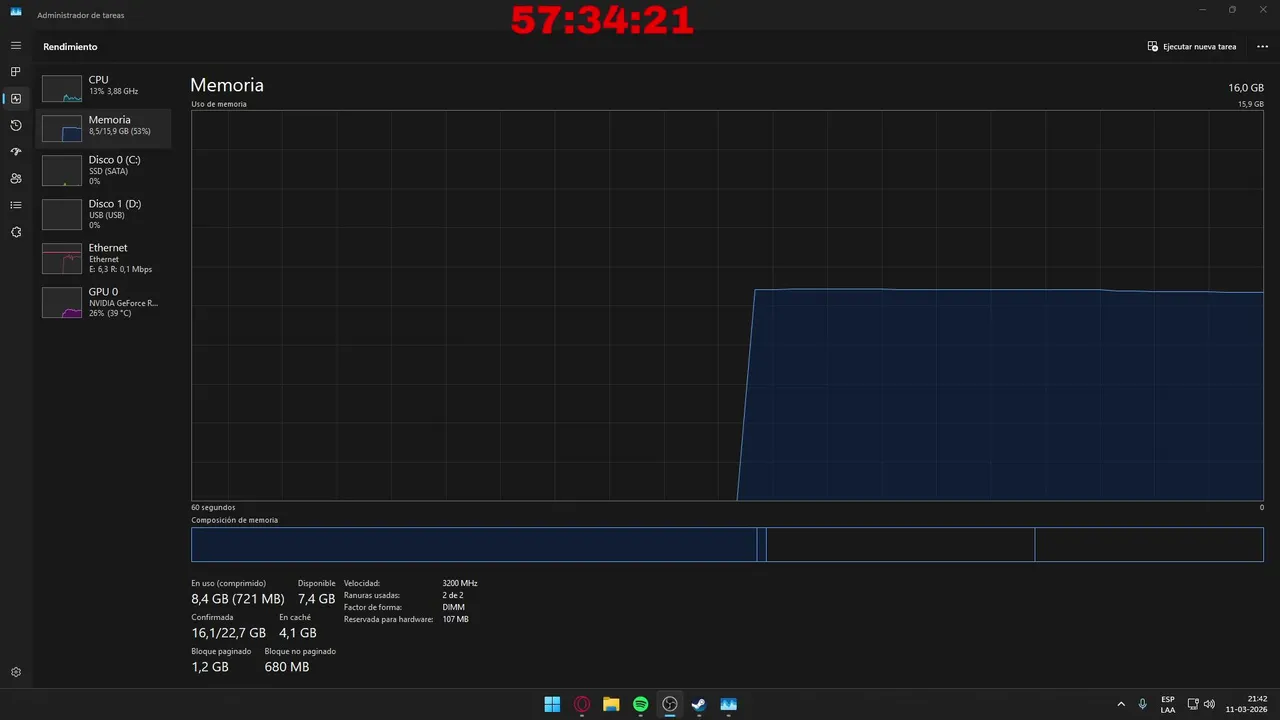Click Ejecutar nueva tarea button

pyautogui.click(x=1192, y=47)
